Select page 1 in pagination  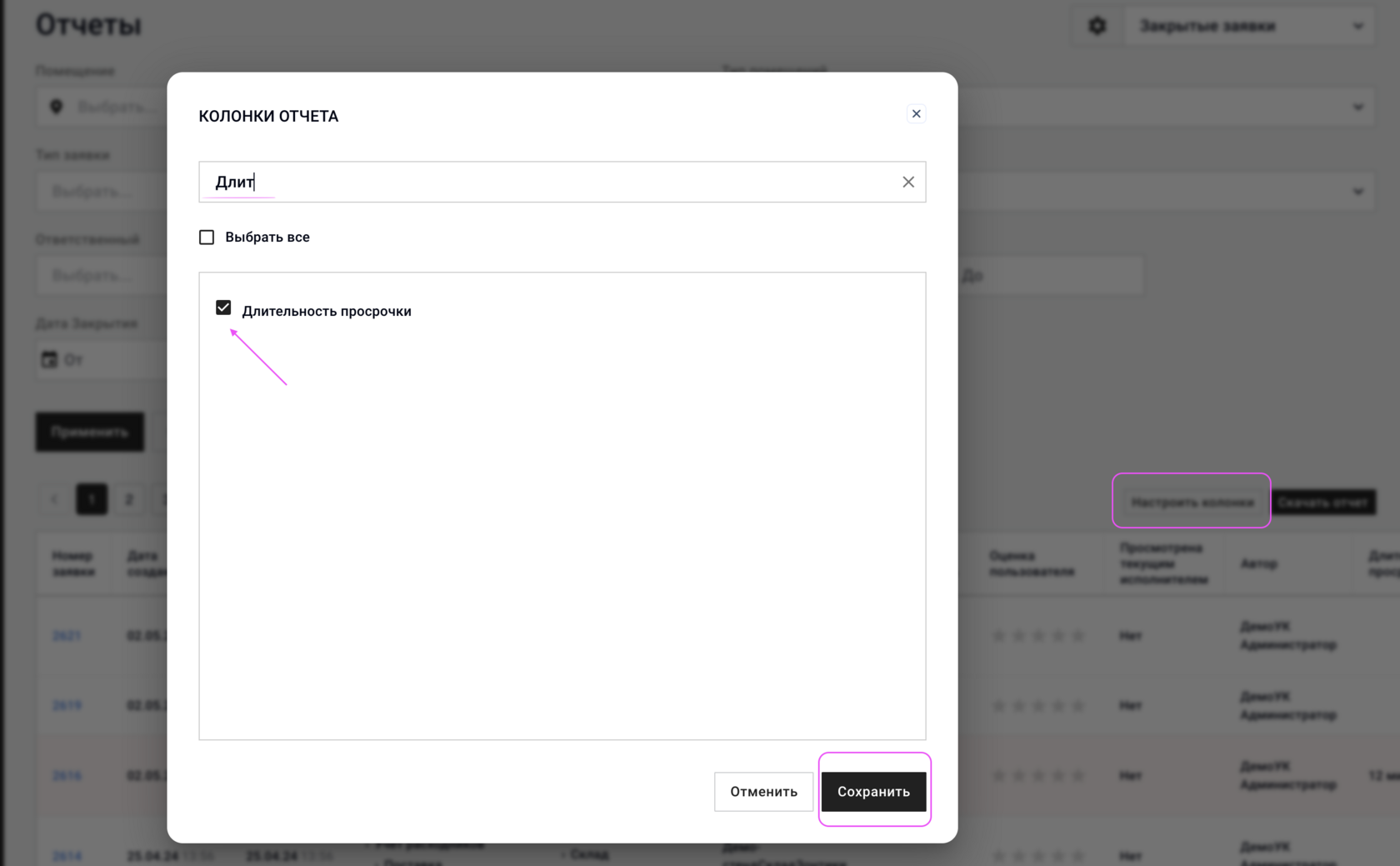92,499
